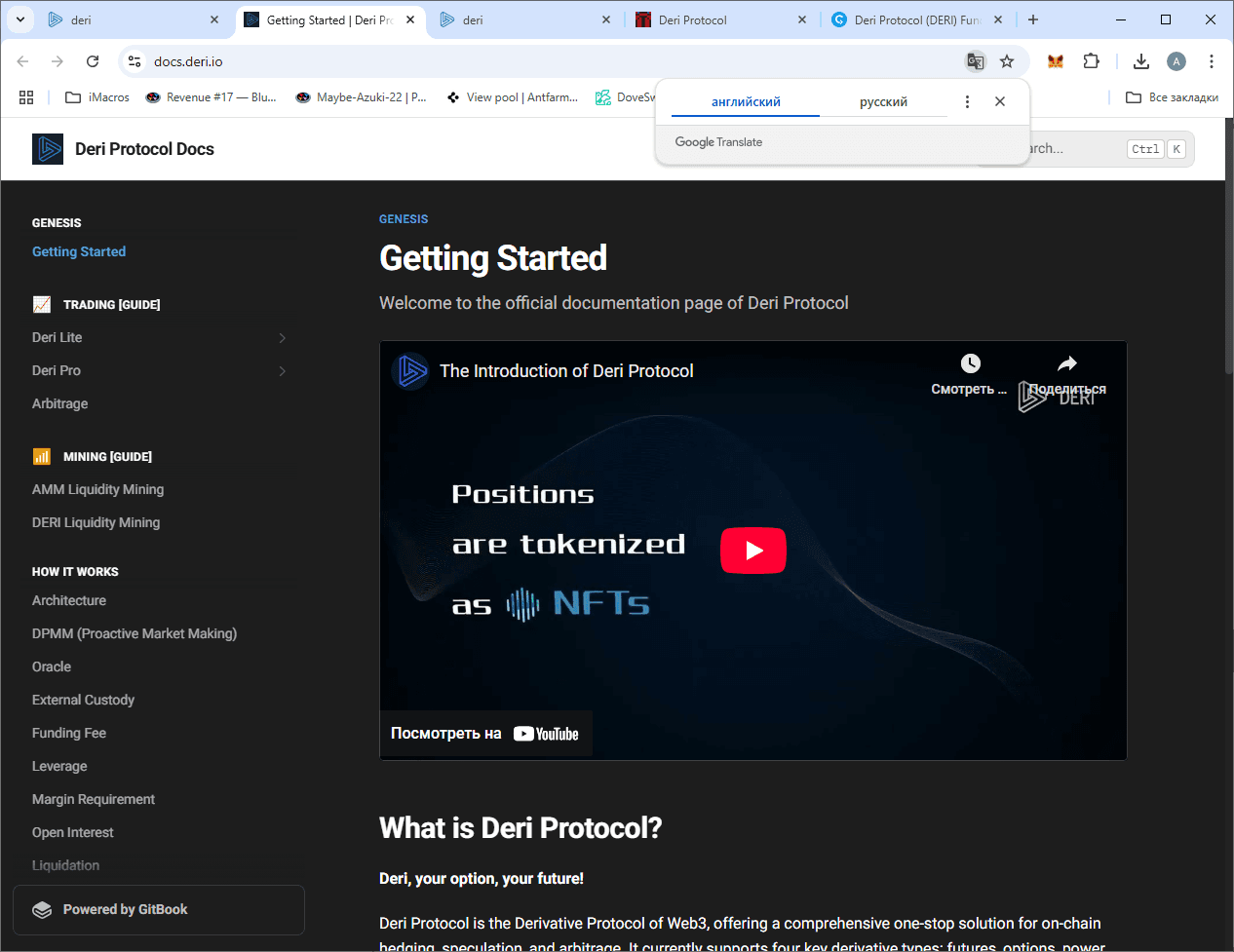Open the 'Revenue #17 — Blu...' bookmark

point(211,97)
